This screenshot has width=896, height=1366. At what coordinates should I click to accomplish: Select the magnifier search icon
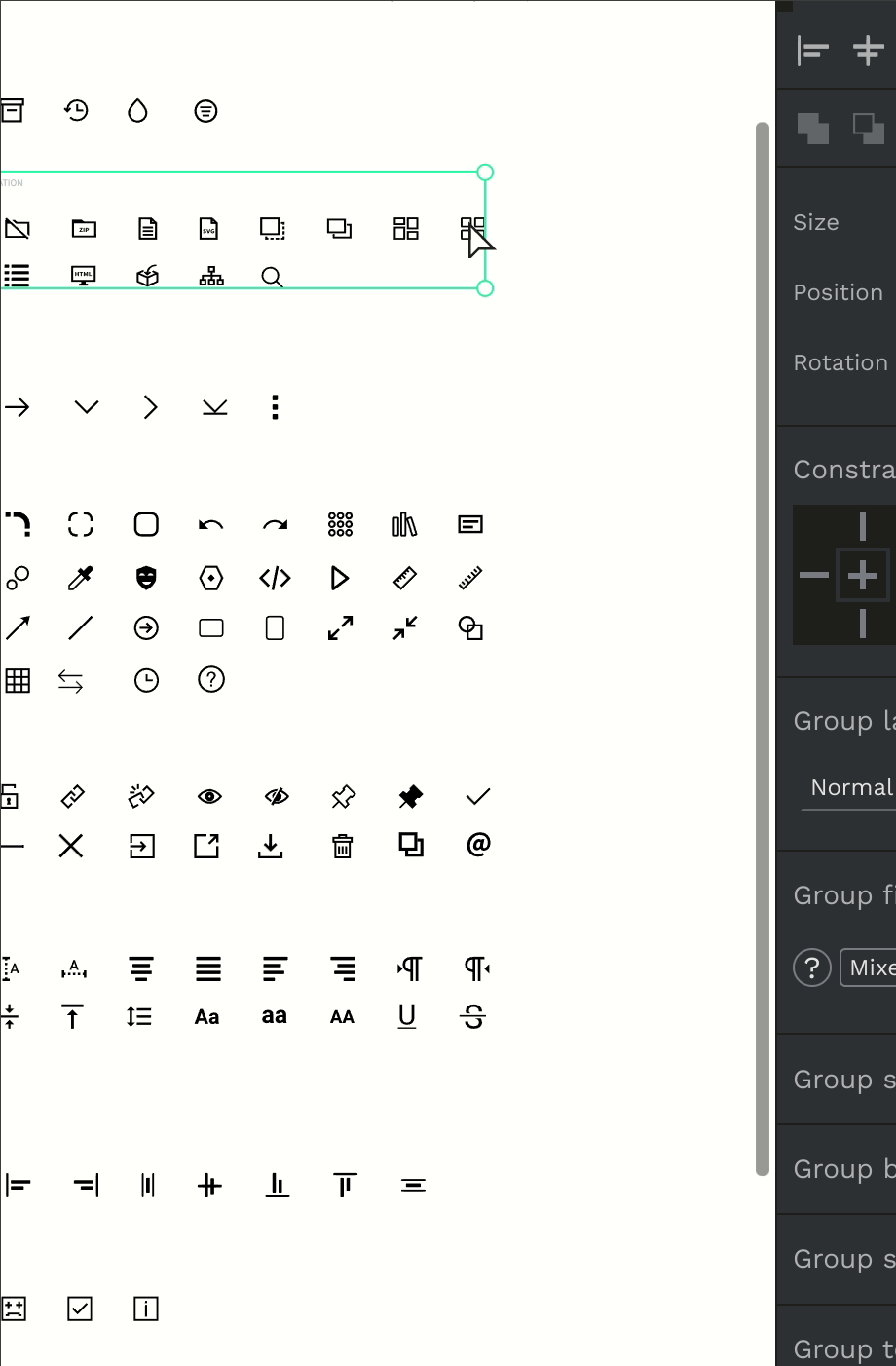[x=273, y=278]
